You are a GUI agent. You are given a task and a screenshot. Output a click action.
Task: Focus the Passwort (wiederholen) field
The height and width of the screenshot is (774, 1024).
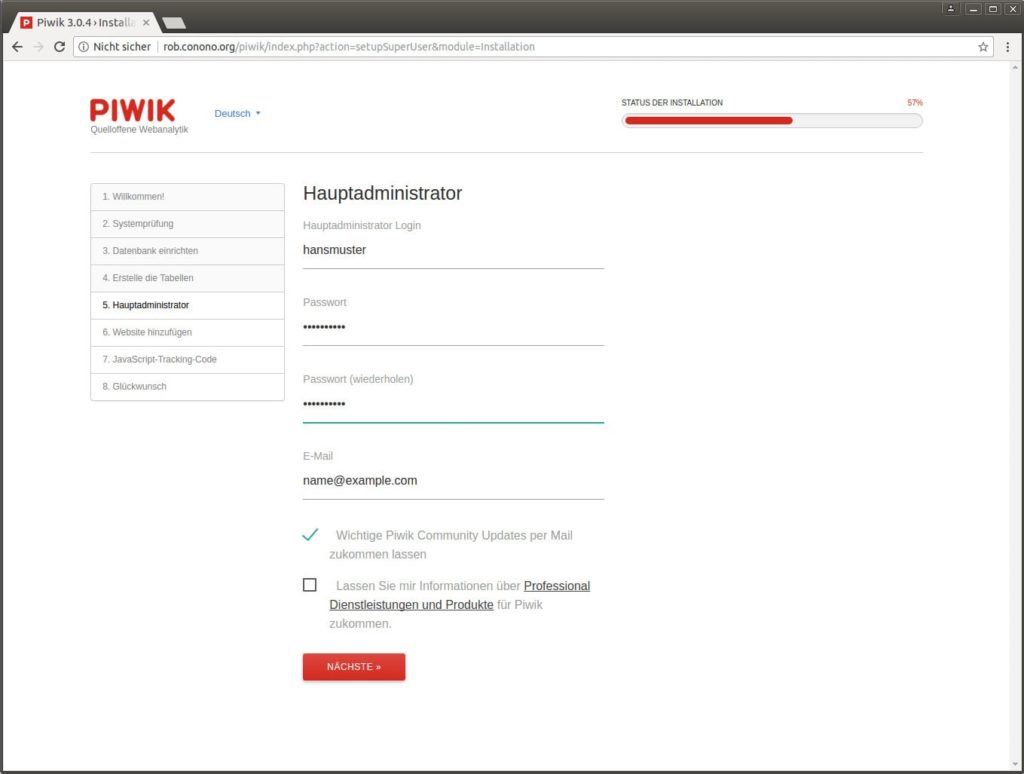tap(453, 404)
